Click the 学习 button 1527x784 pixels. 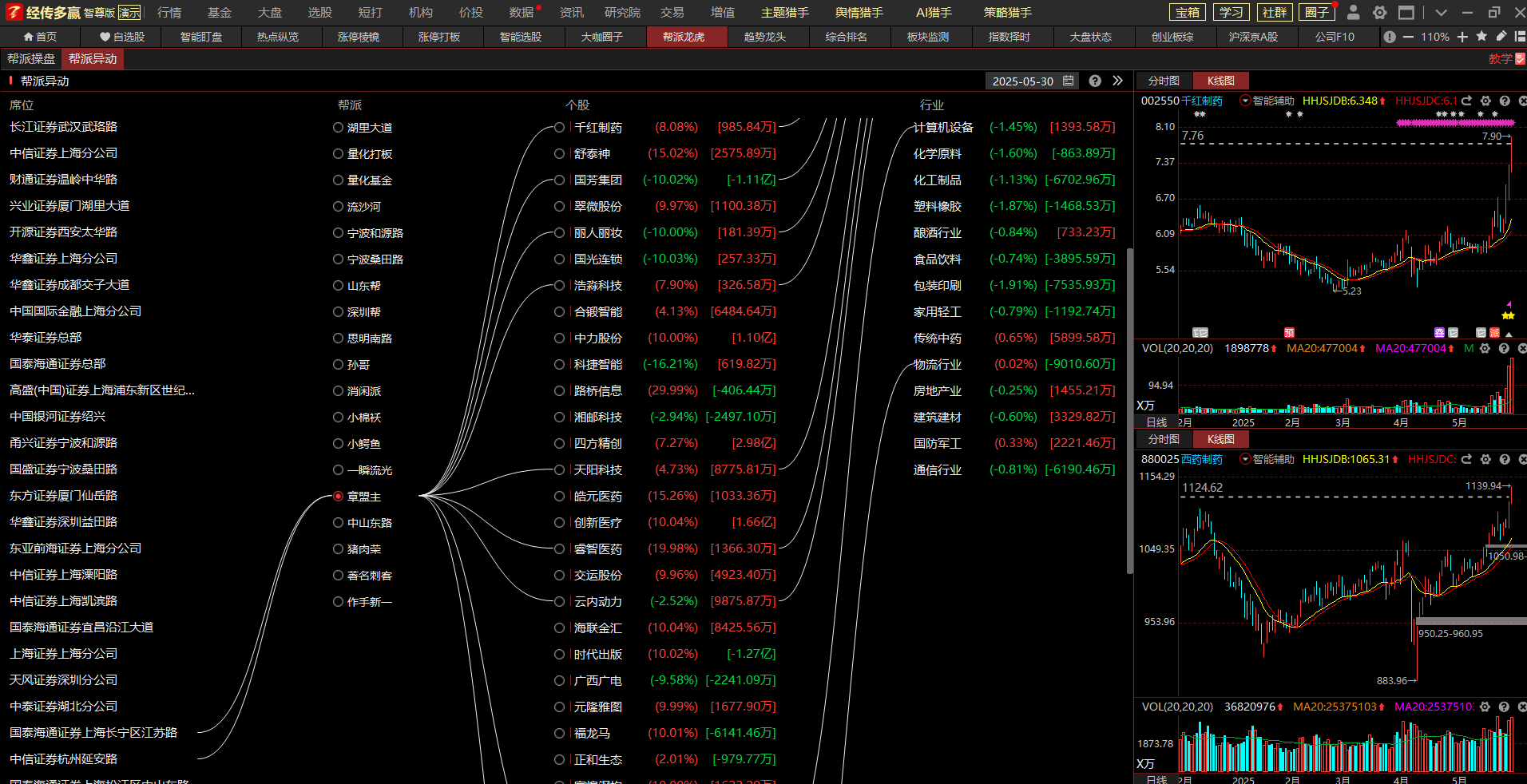[1231, 12]
